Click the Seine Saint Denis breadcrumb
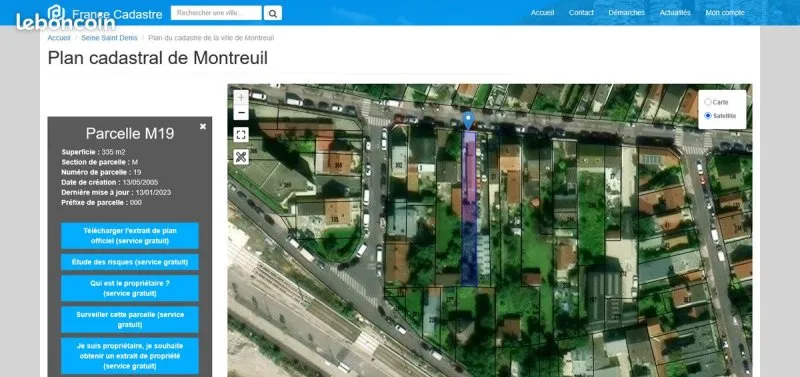This screenshot has height=377, width=800. click(x=109, y=38)
